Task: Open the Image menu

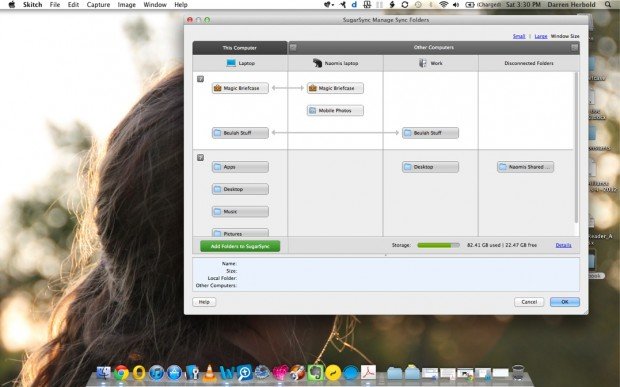Action: (x=127, y=5)
